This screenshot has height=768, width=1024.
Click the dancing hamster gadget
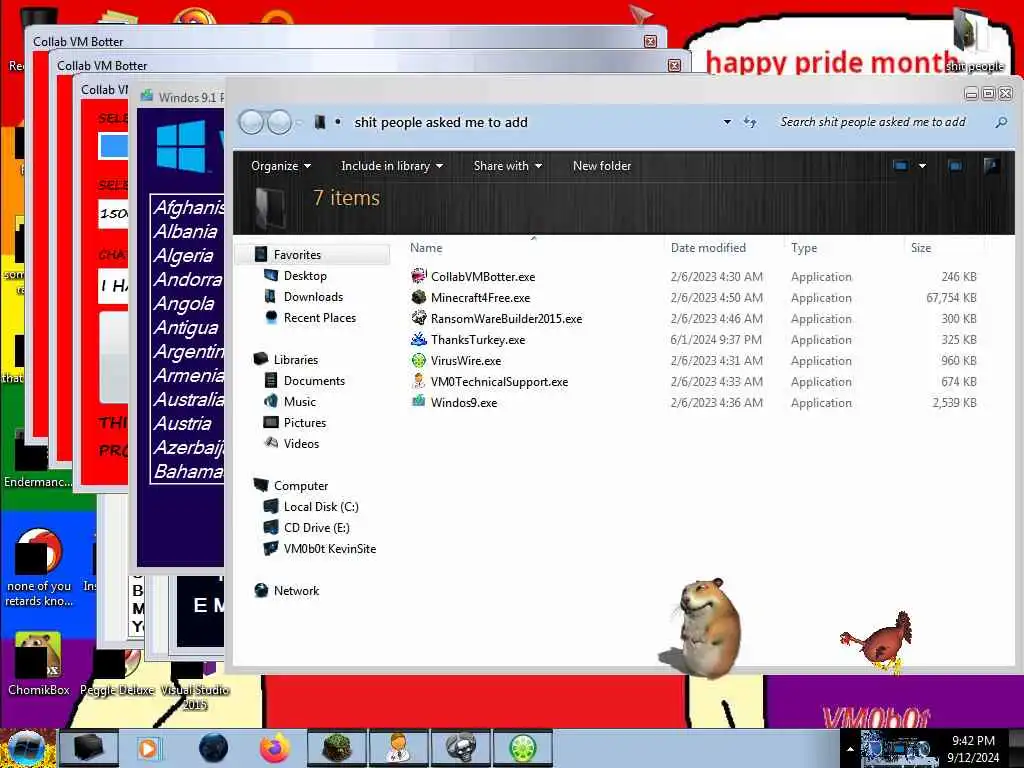pos(705,628)
